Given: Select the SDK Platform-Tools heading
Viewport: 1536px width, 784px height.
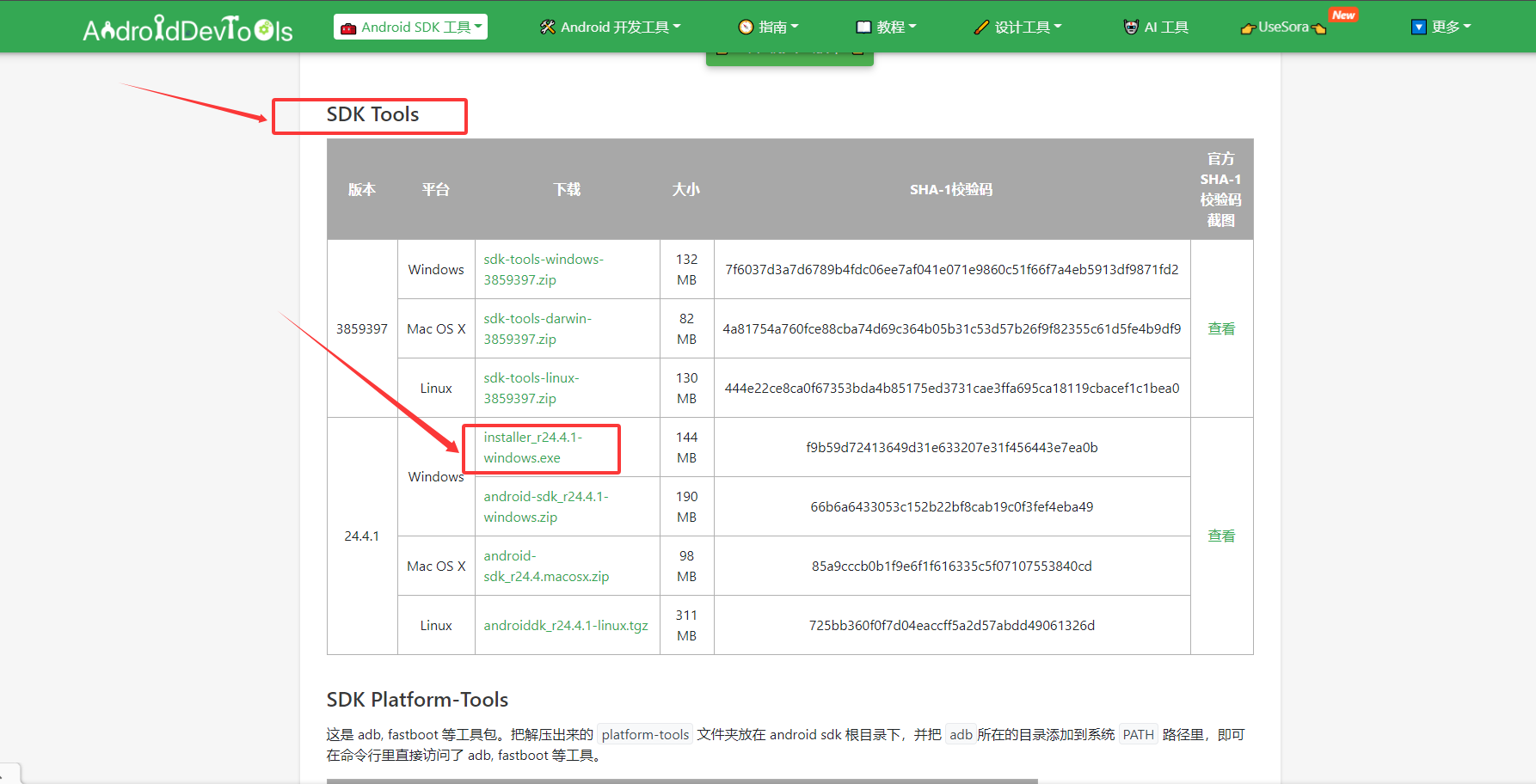Looking at the screenshot, I should [x=417, y=700].
